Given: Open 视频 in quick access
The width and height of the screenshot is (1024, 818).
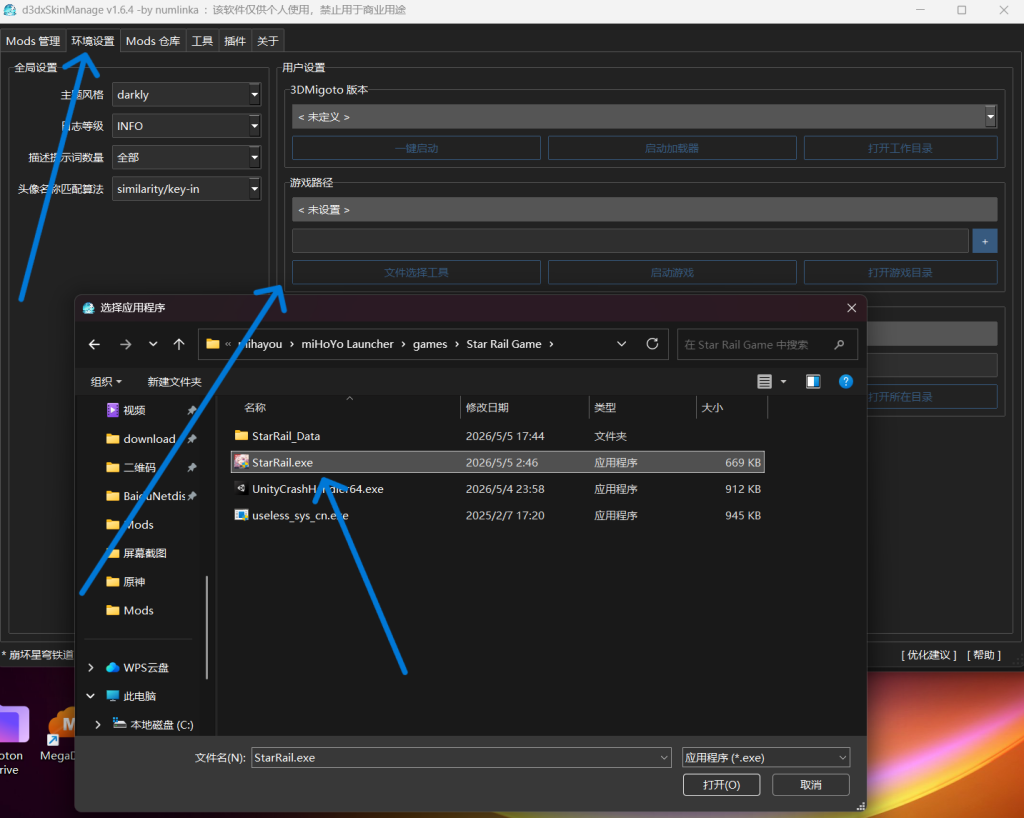Looking at the screenshot, I should click(x=134, y=410).
